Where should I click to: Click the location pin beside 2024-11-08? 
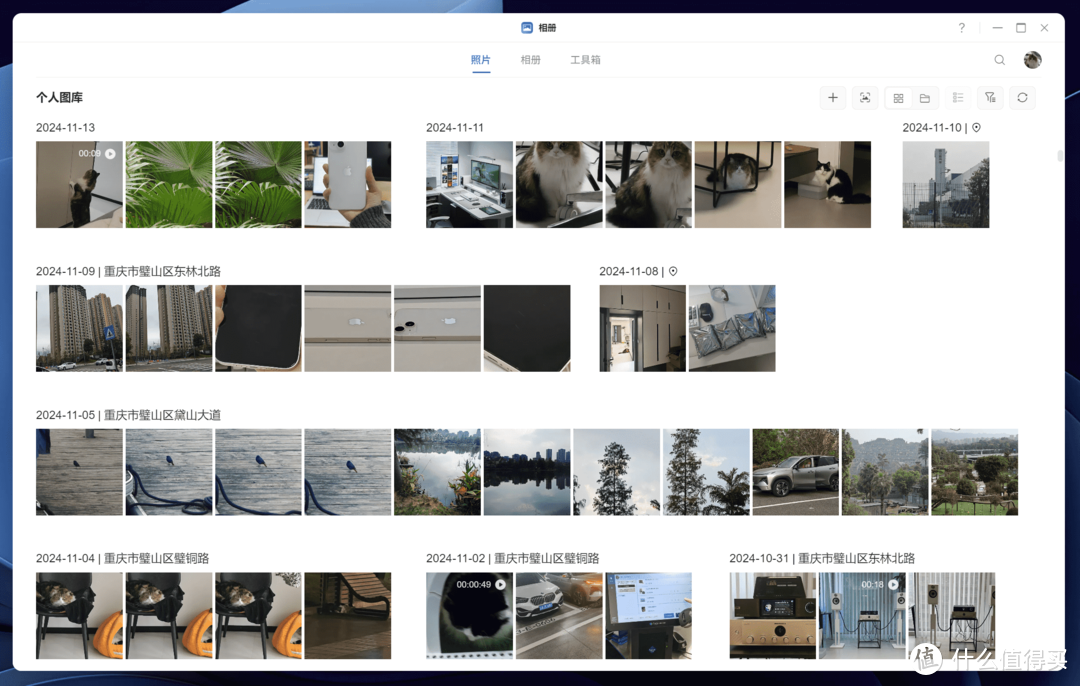tap(673, 272)
